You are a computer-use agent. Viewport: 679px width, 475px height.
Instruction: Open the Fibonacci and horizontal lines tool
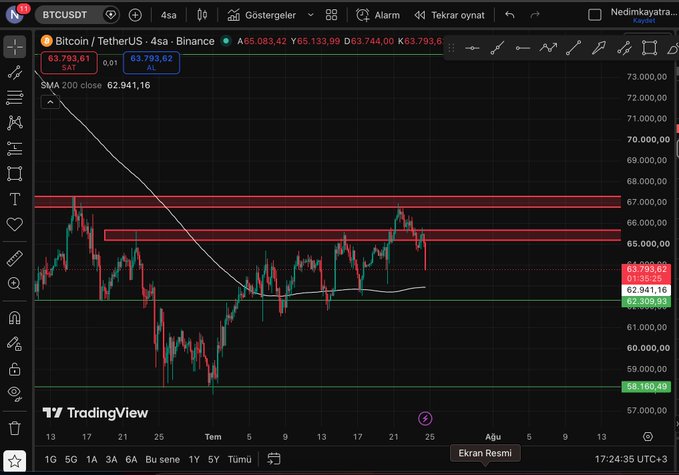click(x=15, y=97)
